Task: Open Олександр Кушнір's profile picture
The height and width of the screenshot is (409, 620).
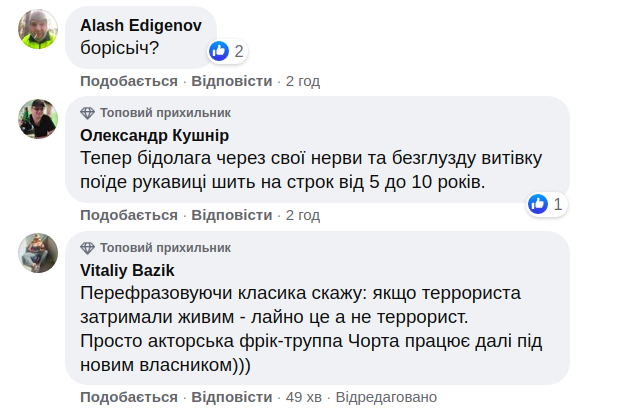Action: pyautogui.click(x=37, y=119)
